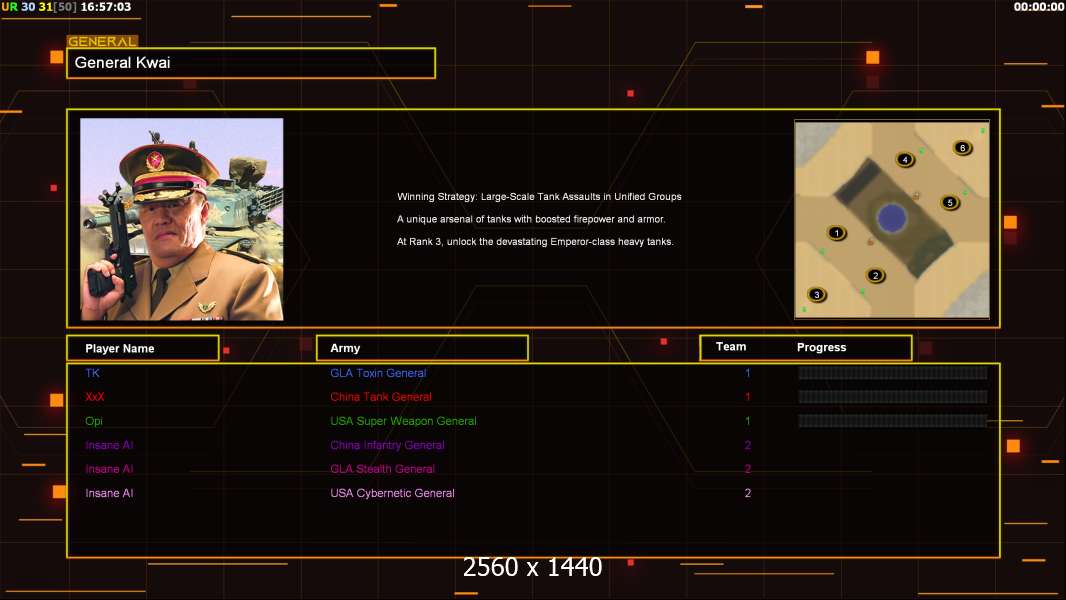Click the Progress column header
The width and height of the screenshot is (1066, 600).
point(821,347)
